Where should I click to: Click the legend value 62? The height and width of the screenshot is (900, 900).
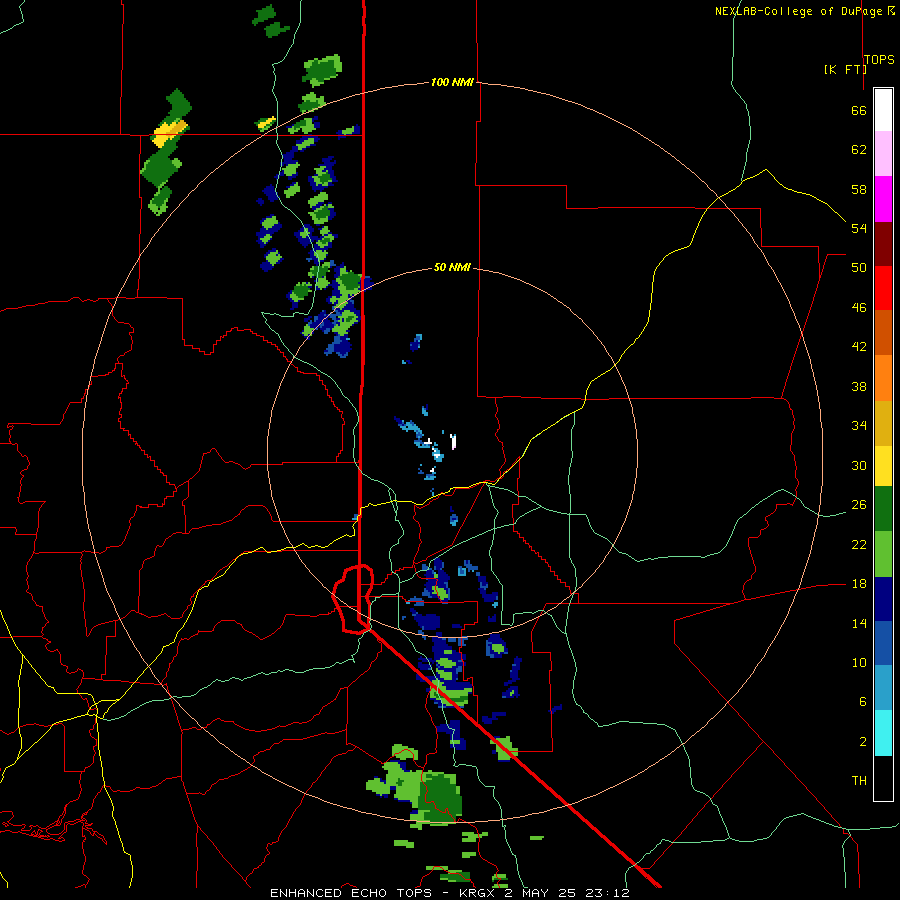point(859,149)
